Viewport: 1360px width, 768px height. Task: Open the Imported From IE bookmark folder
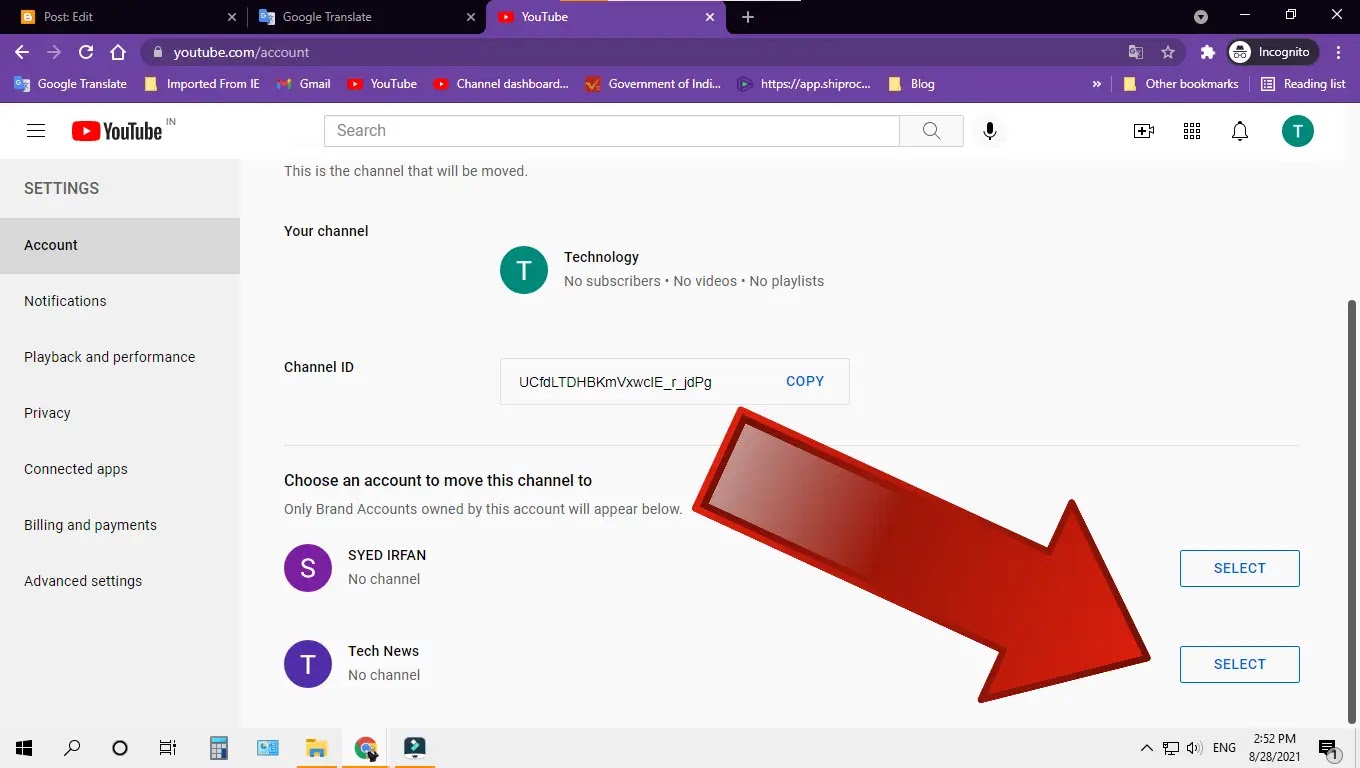[x=202, y=84]
